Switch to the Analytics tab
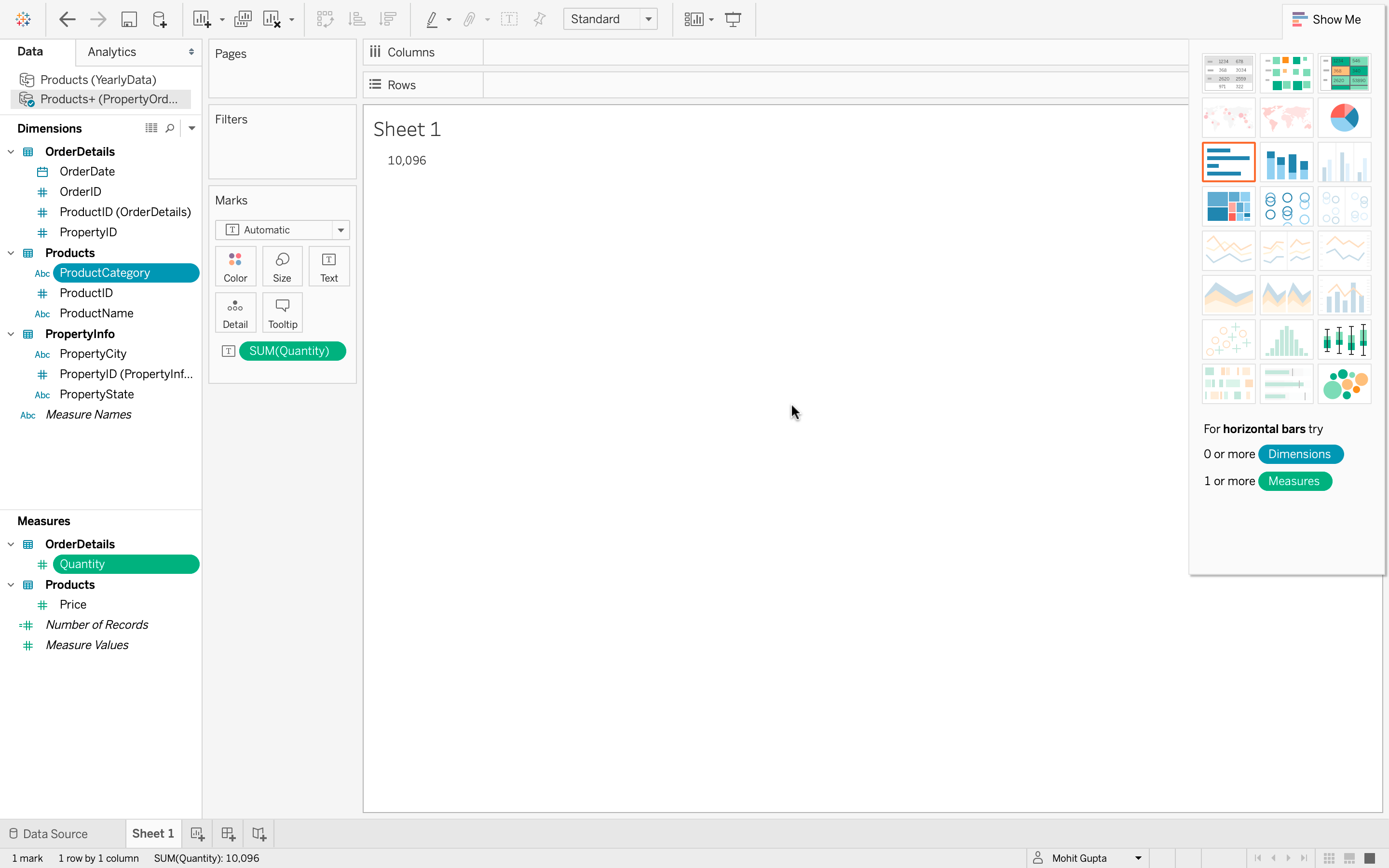The height and width of the screenshot is (868, 1389). (x=112, y=52)
